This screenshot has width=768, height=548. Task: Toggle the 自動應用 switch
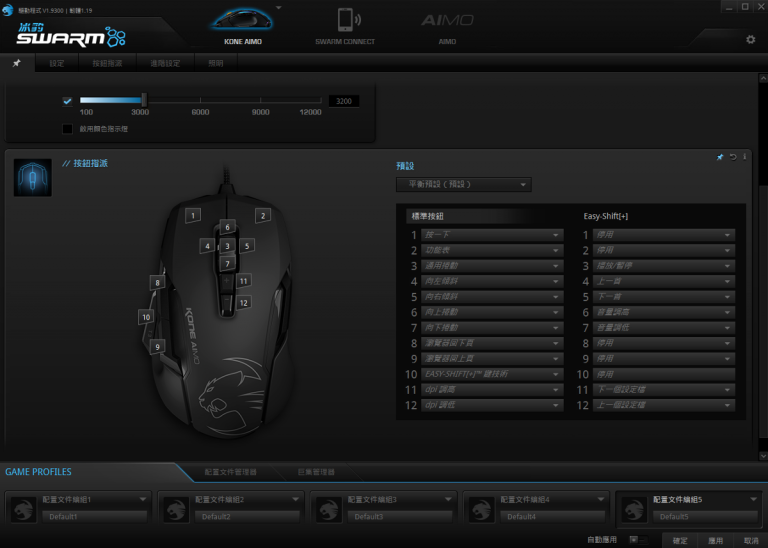pyautogui.click(x=638, y=539)
